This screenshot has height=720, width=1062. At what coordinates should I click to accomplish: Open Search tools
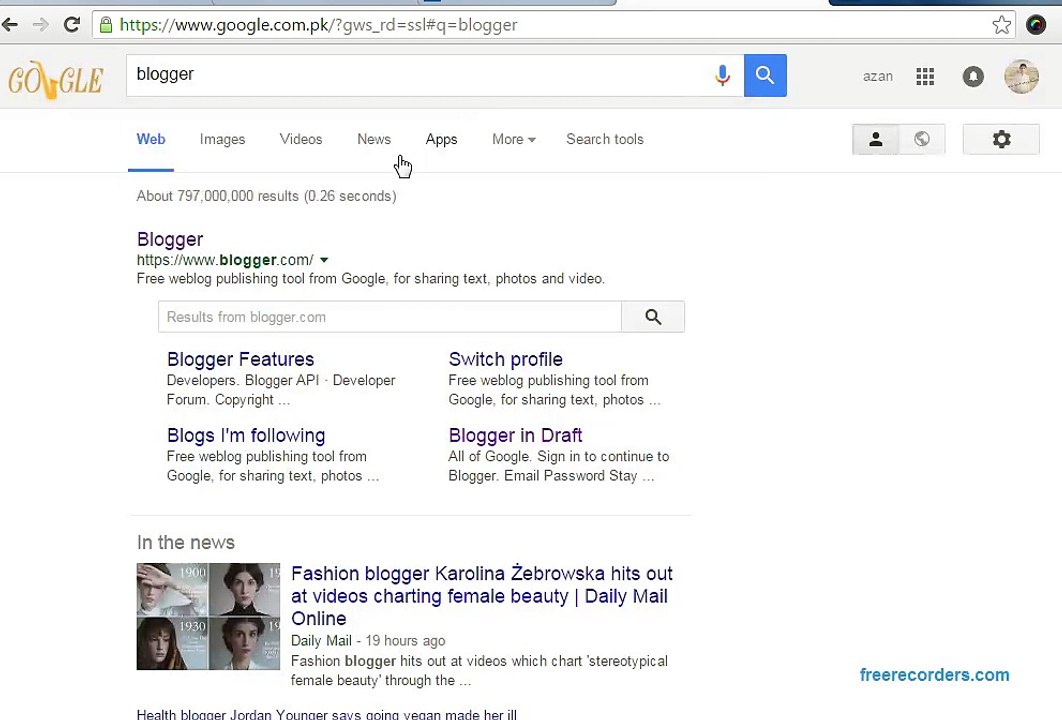point(605,140)
